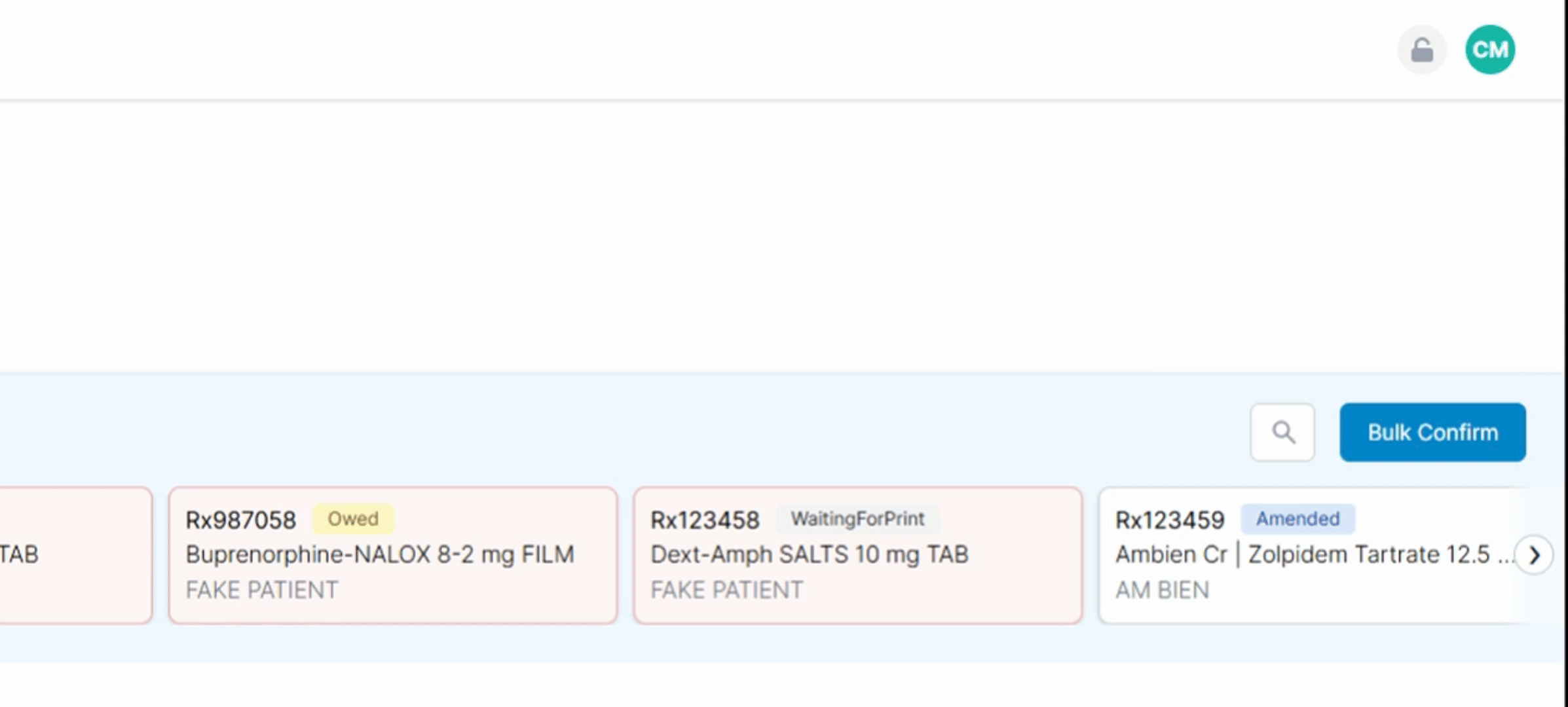The image size is (1568, 707).
Task: Click the ellipsis ending the Ambien drug name
Action: [1506, 556]
